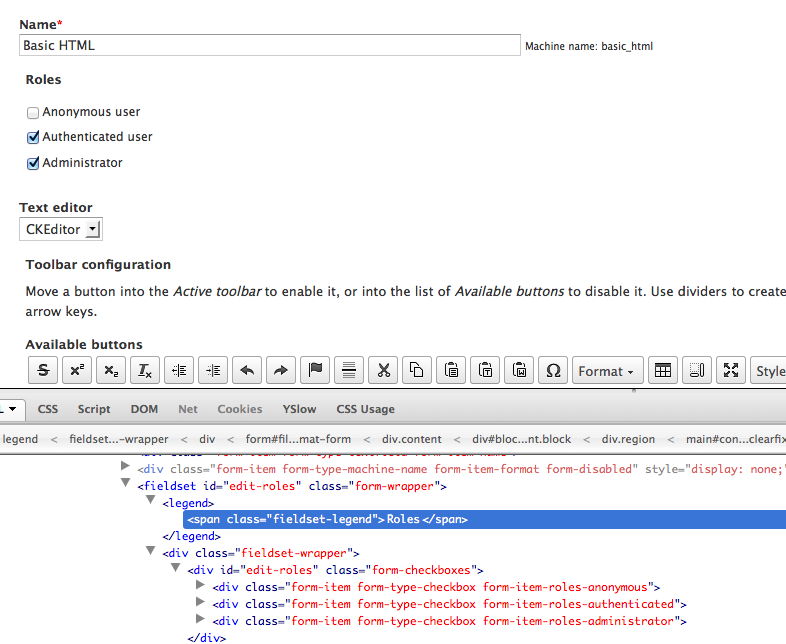Expand the form-item-roles-anonymous div
Viewport: 786px width, 644px height.
click(x=200, y=584)
